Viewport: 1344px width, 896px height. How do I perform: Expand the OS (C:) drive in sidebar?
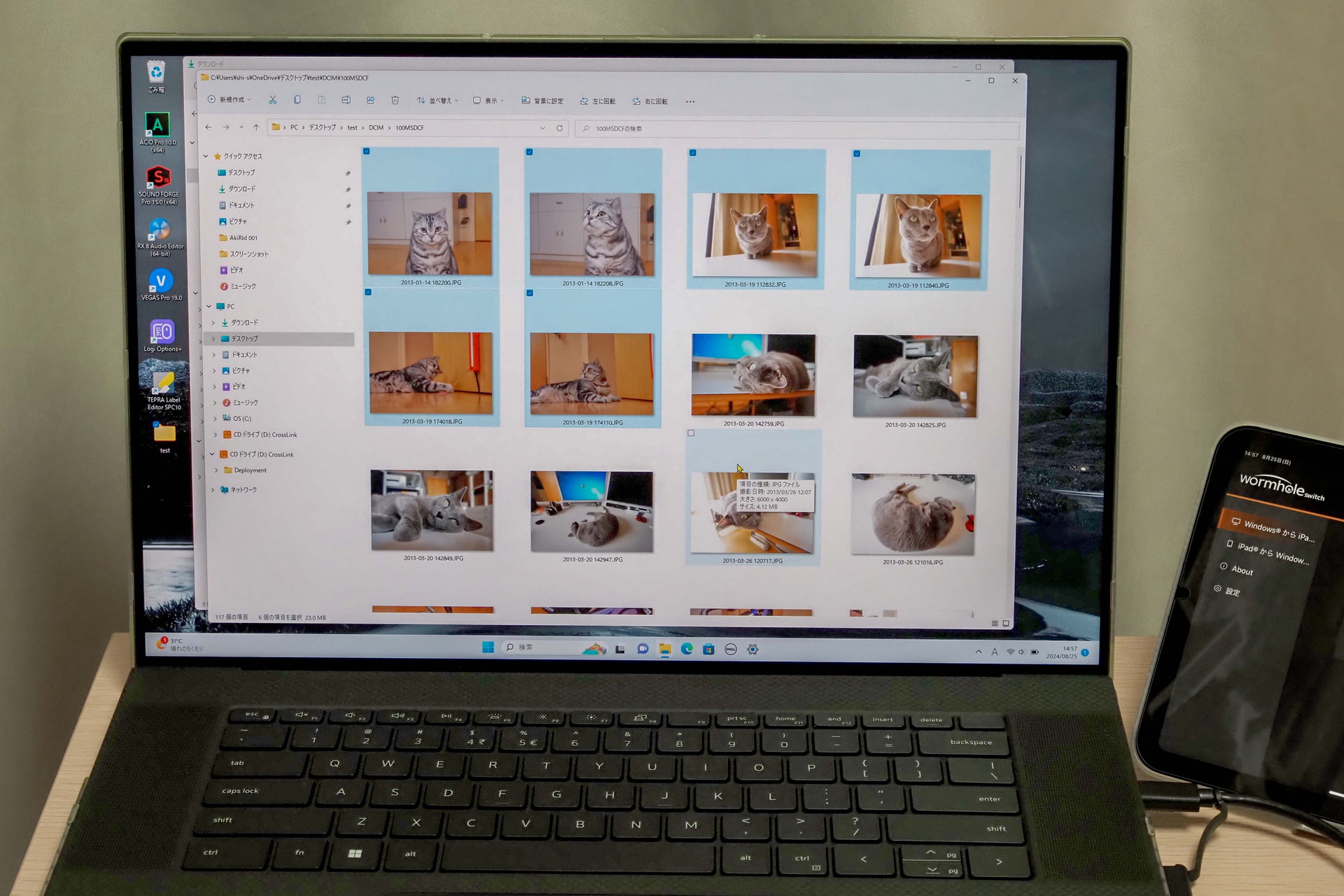coord(214,418)
